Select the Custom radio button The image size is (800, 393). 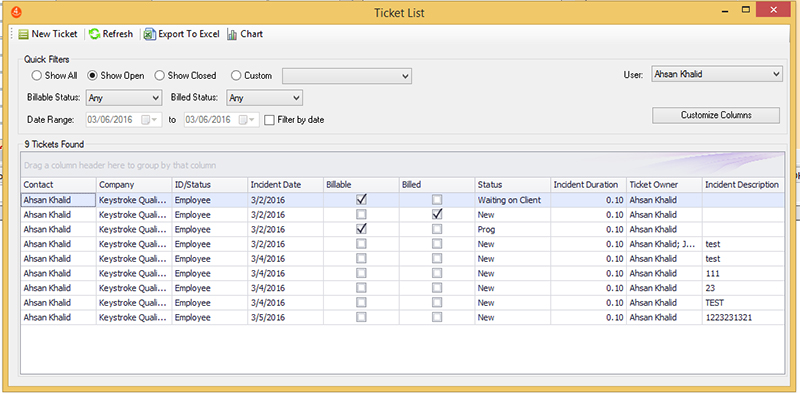point(235,76)
